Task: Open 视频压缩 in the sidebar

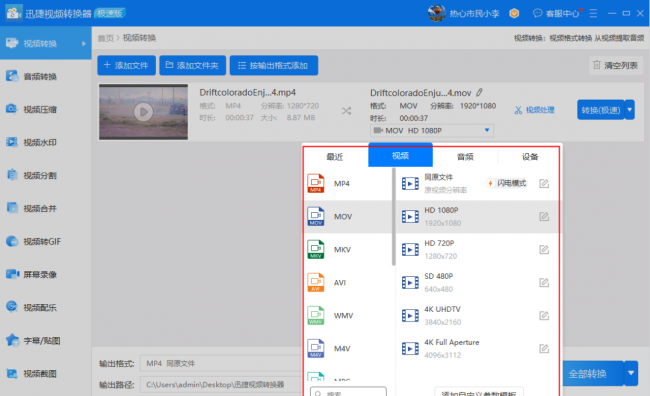Action: pyautogui.click(x=45, y=109)
